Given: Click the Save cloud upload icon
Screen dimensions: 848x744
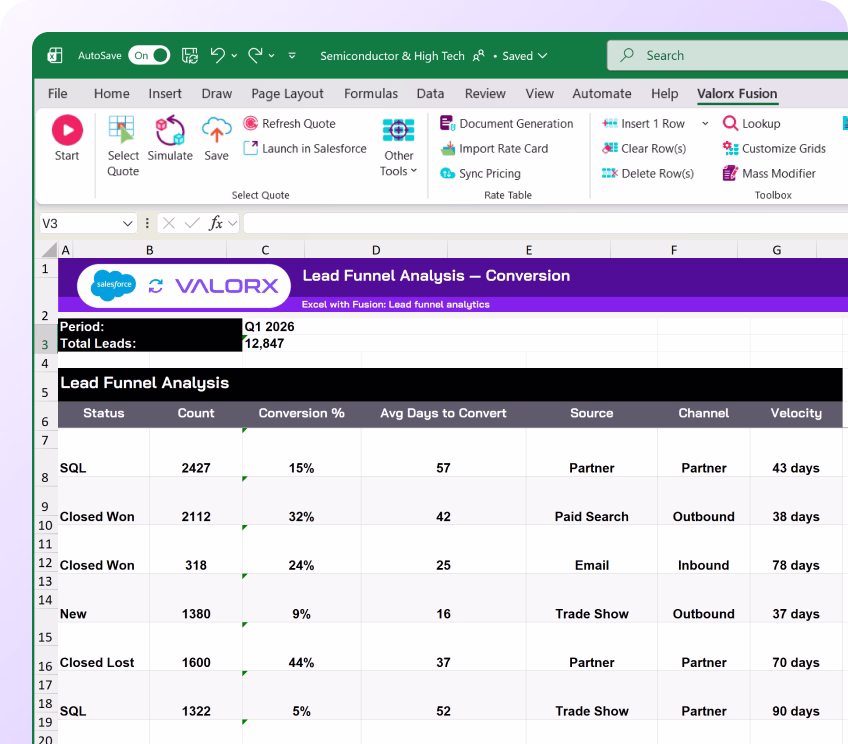Looking at the screenshot, I should (x=216, y=130).
